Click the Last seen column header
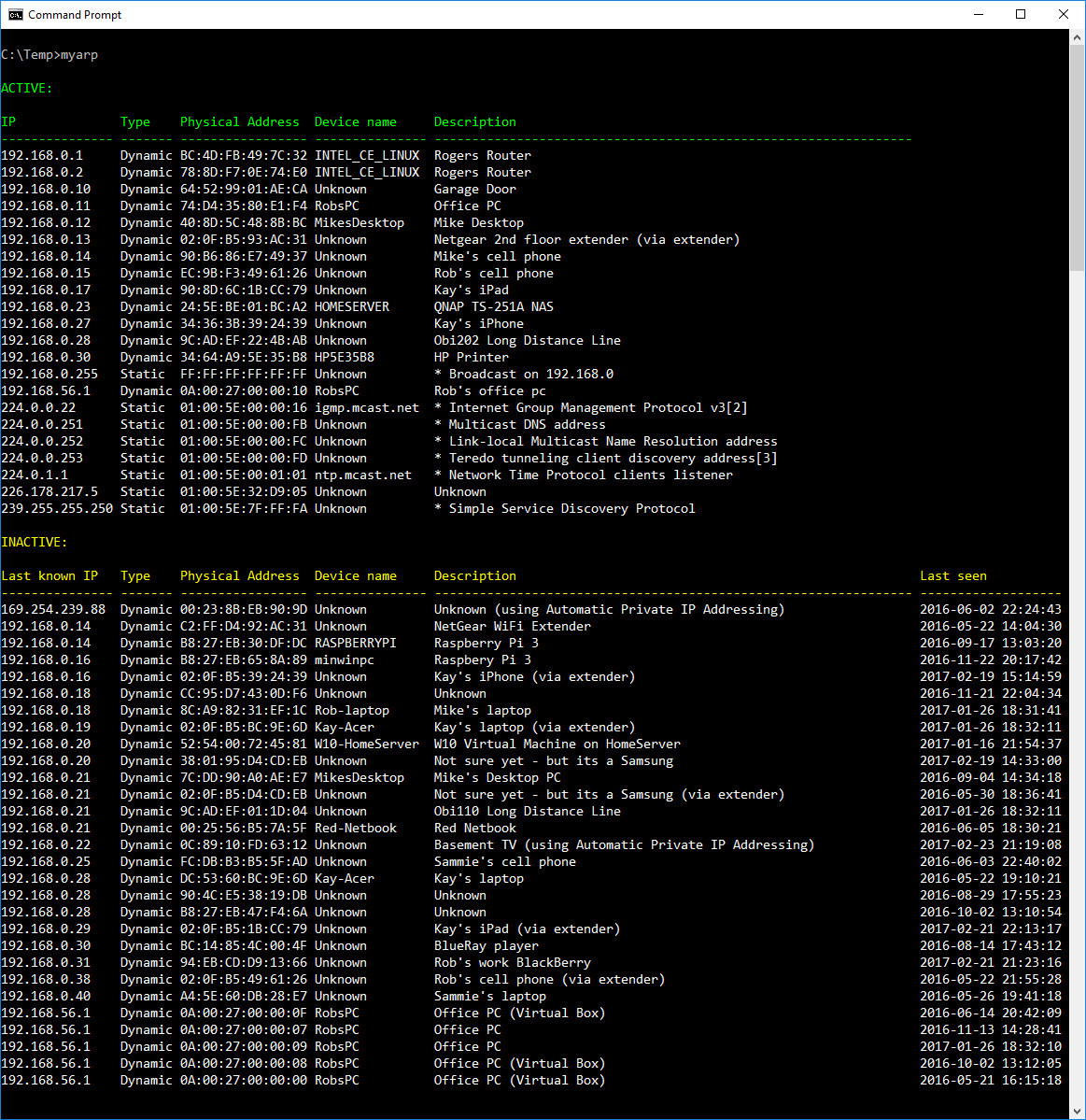 [953, 575]
